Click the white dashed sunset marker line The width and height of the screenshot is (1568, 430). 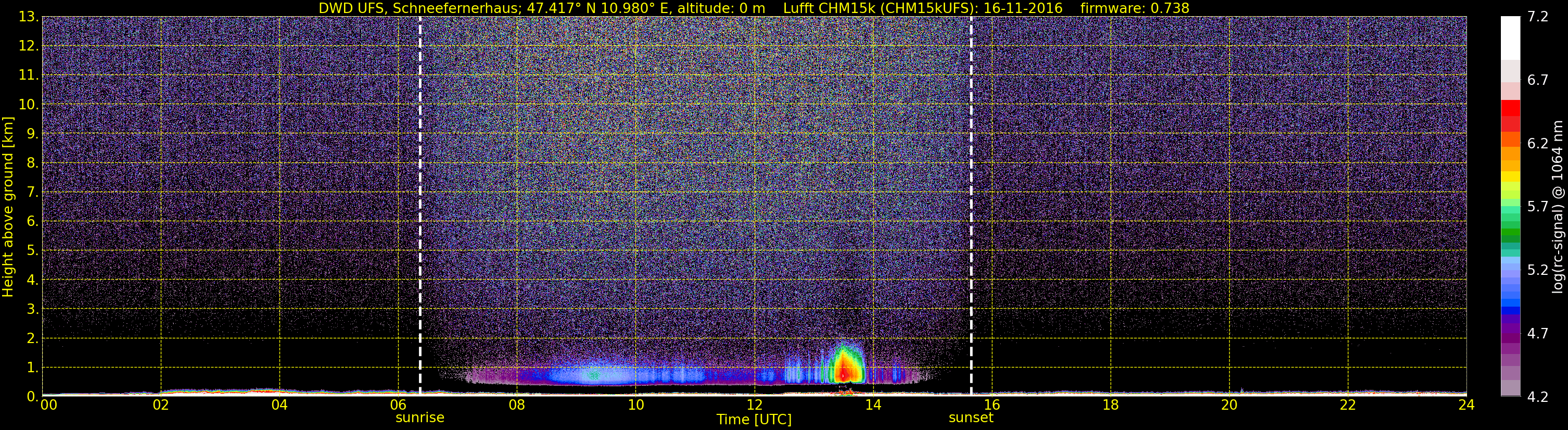click(x=971, y=206)
